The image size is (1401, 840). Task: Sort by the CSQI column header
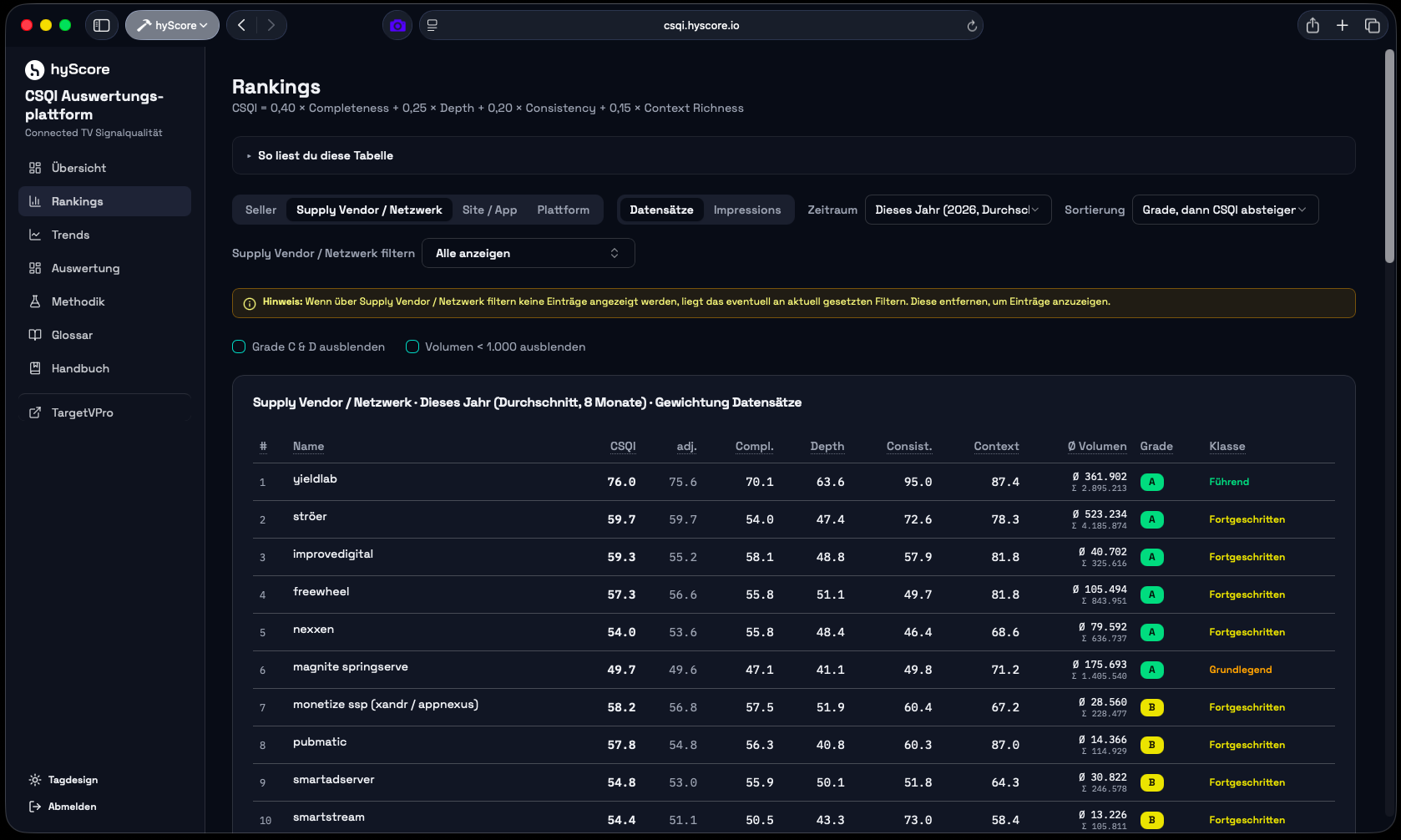[623, 446]
